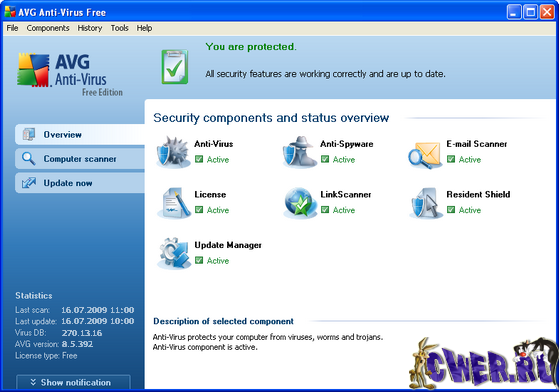559x392 pixels.
Task: Expand Show notification
Action: (73, 382)
